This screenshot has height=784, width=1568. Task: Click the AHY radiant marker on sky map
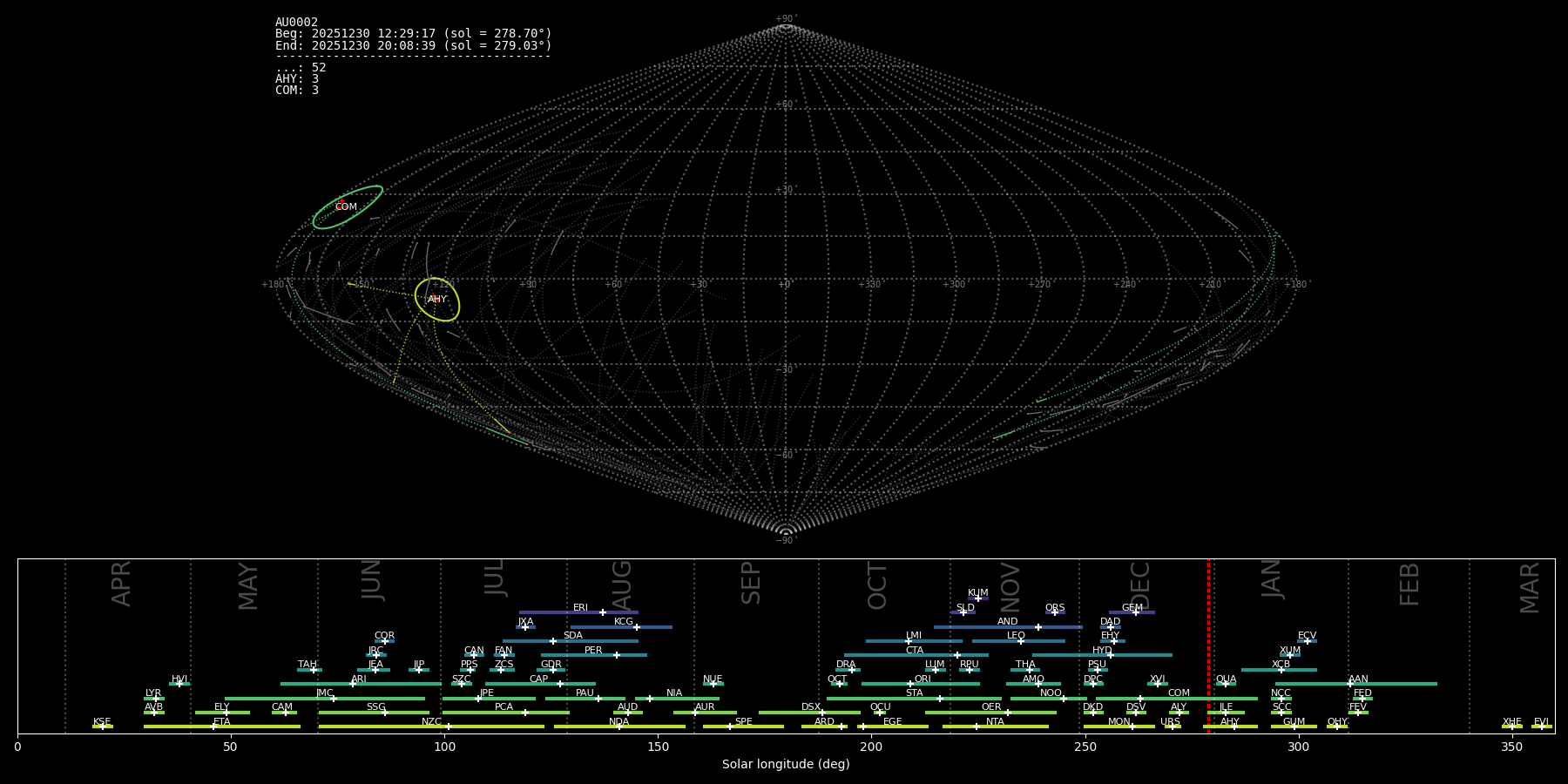pos(436,300)
